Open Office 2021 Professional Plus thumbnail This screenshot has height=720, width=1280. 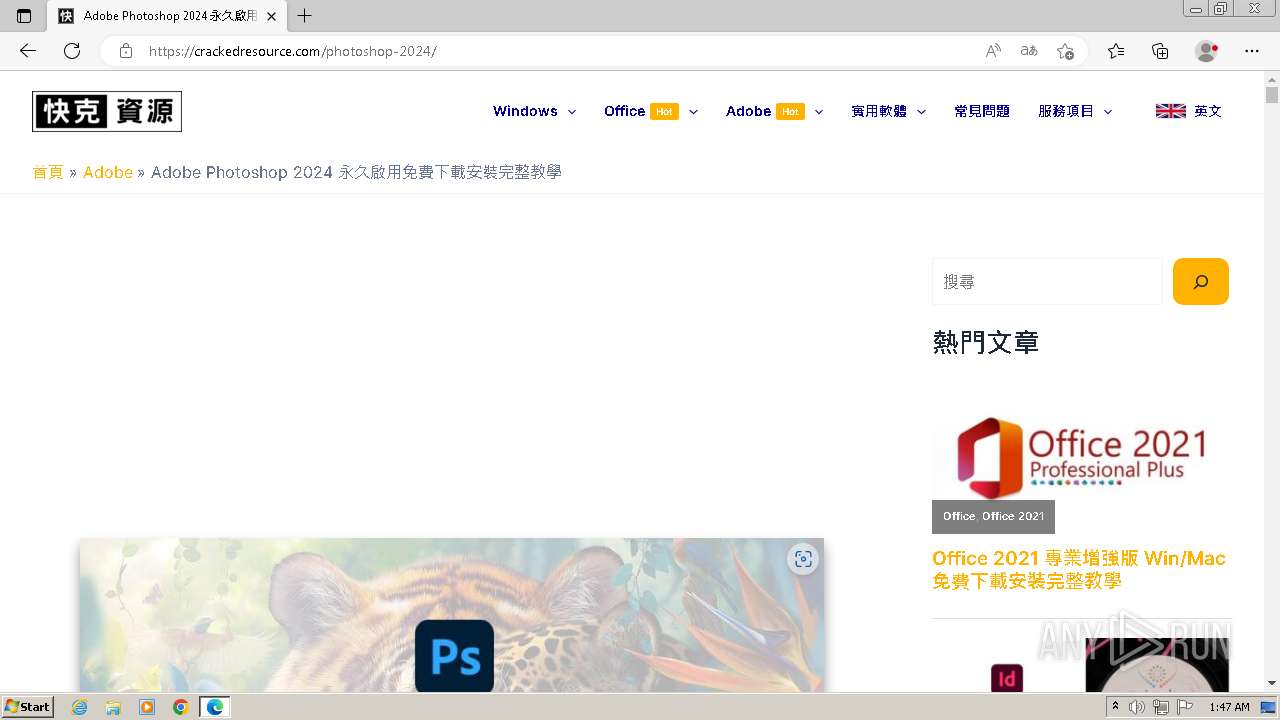1081,457
